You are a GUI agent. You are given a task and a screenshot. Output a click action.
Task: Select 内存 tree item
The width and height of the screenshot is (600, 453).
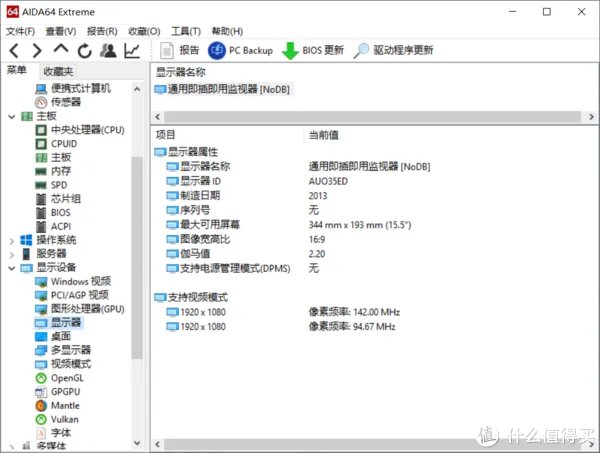pos(53,171)
